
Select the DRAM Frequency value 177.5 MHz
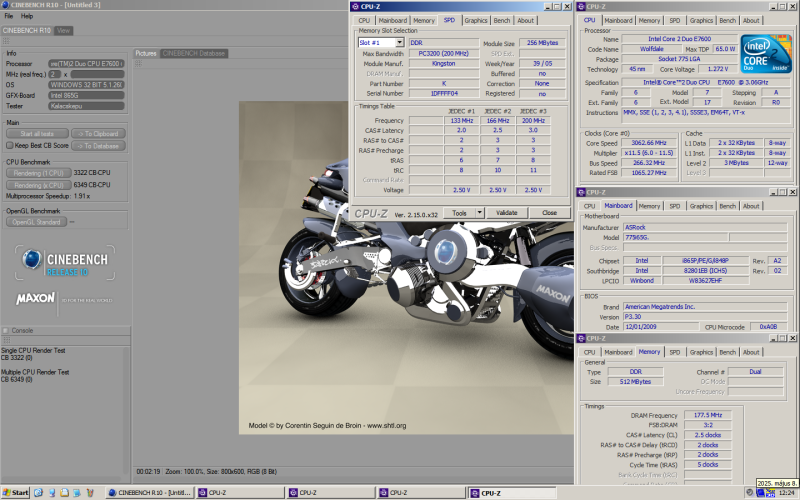[708, 415]
